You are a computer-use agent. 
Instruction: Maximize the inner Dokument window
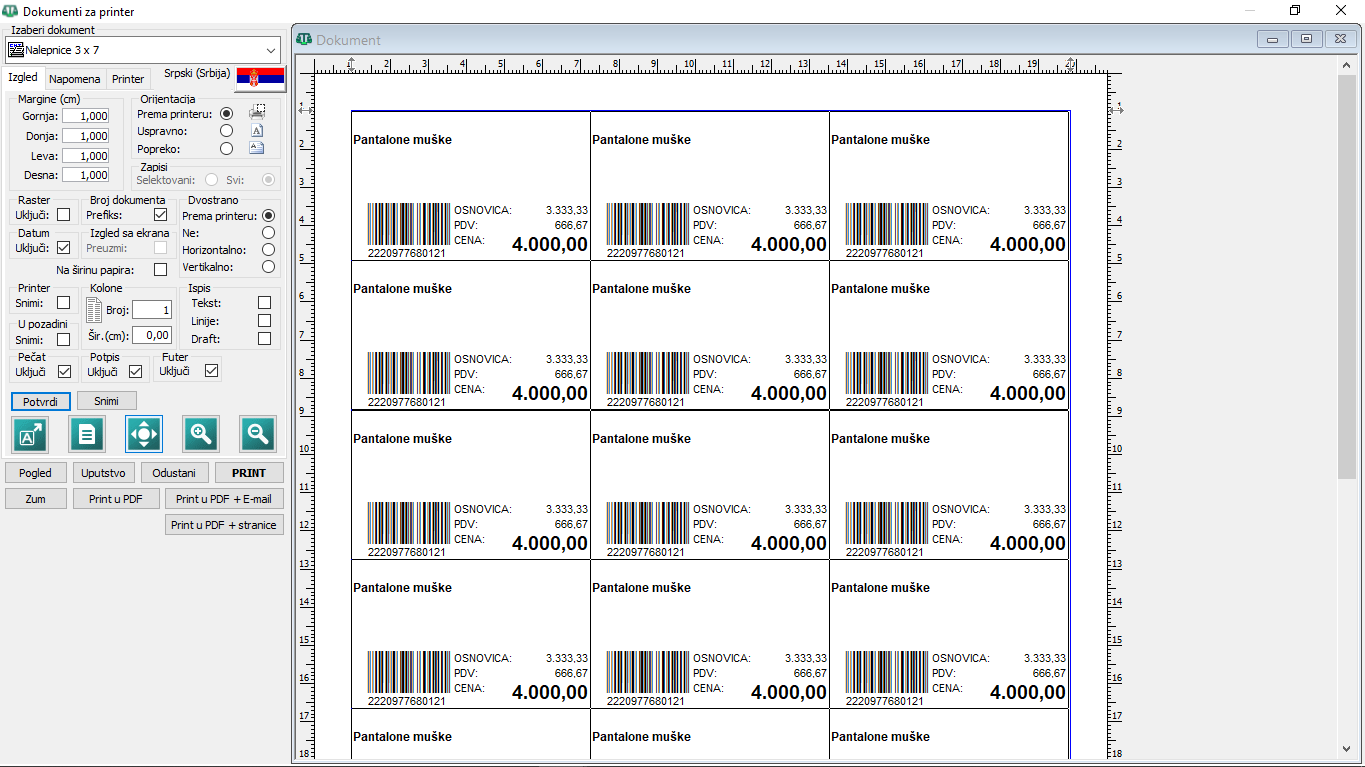tap(1306, 40)
